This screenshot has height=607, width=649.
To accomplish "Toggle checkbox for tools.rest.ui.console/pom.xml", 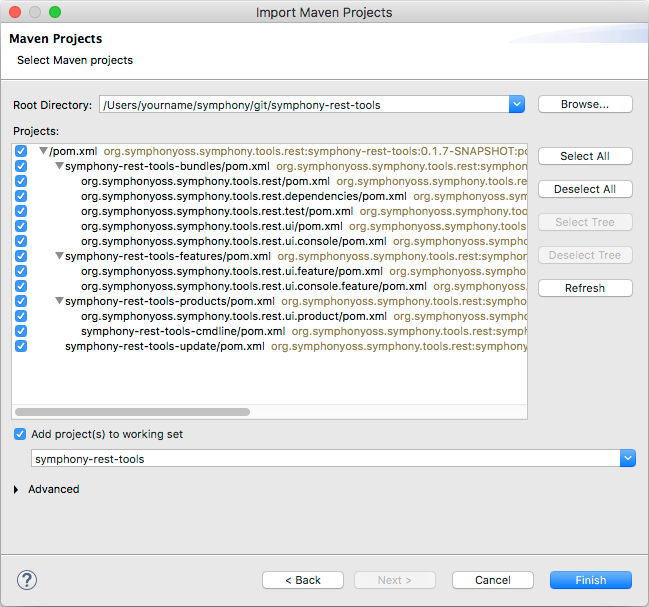I will point(21,241).
